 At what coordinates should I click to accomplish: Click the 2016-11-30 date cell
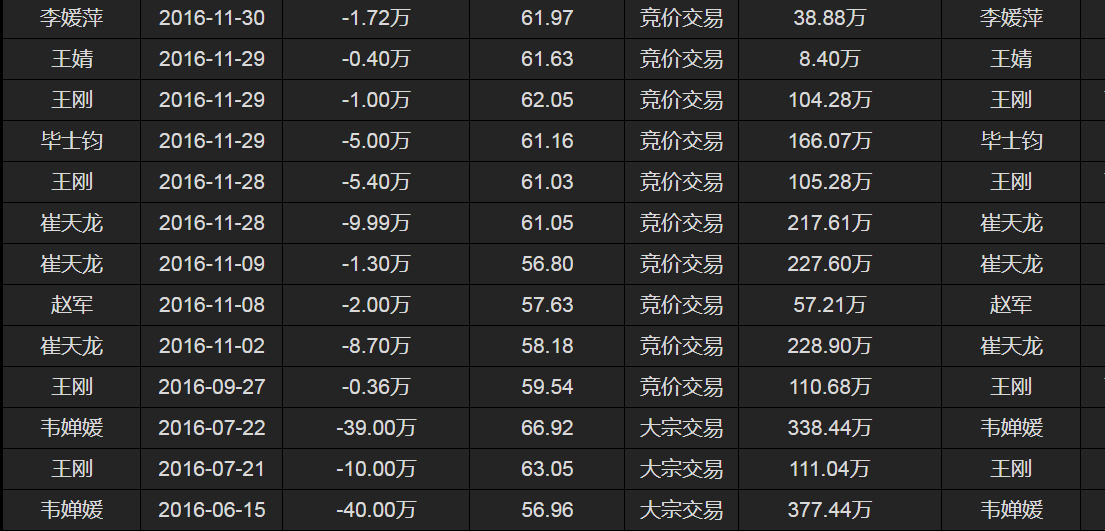point(212,18)
